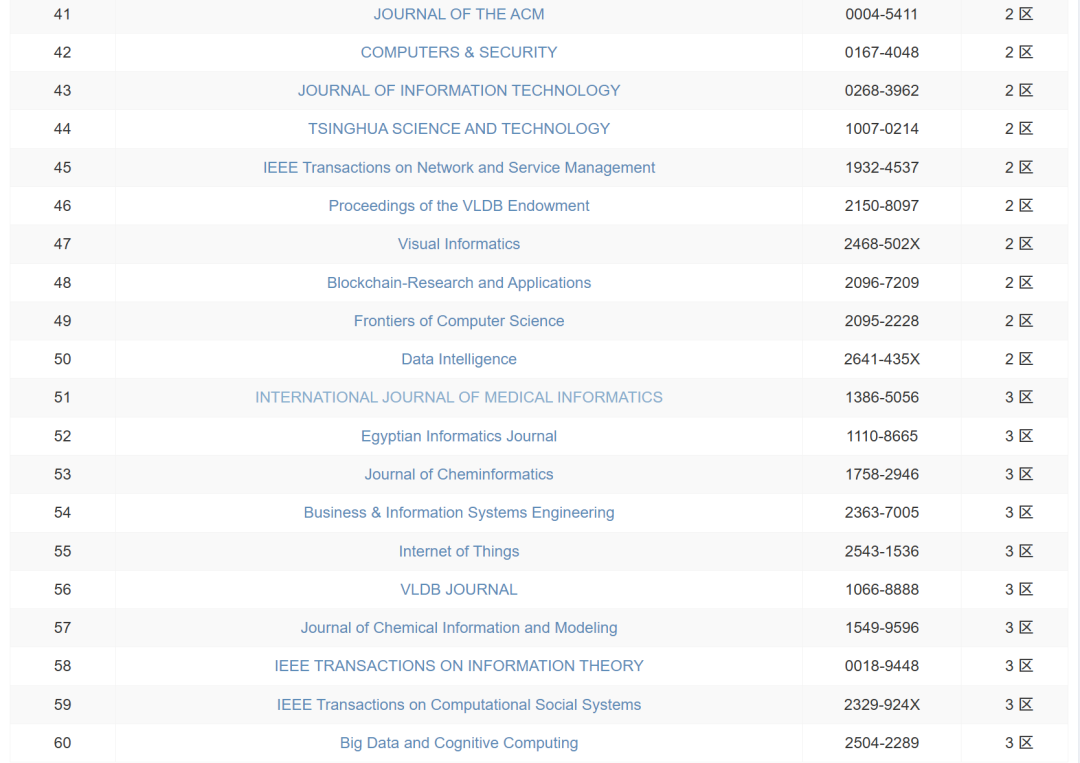1080x763 pixels.
Task: Click row number 41 cell
Action: [x=63, y=14]
